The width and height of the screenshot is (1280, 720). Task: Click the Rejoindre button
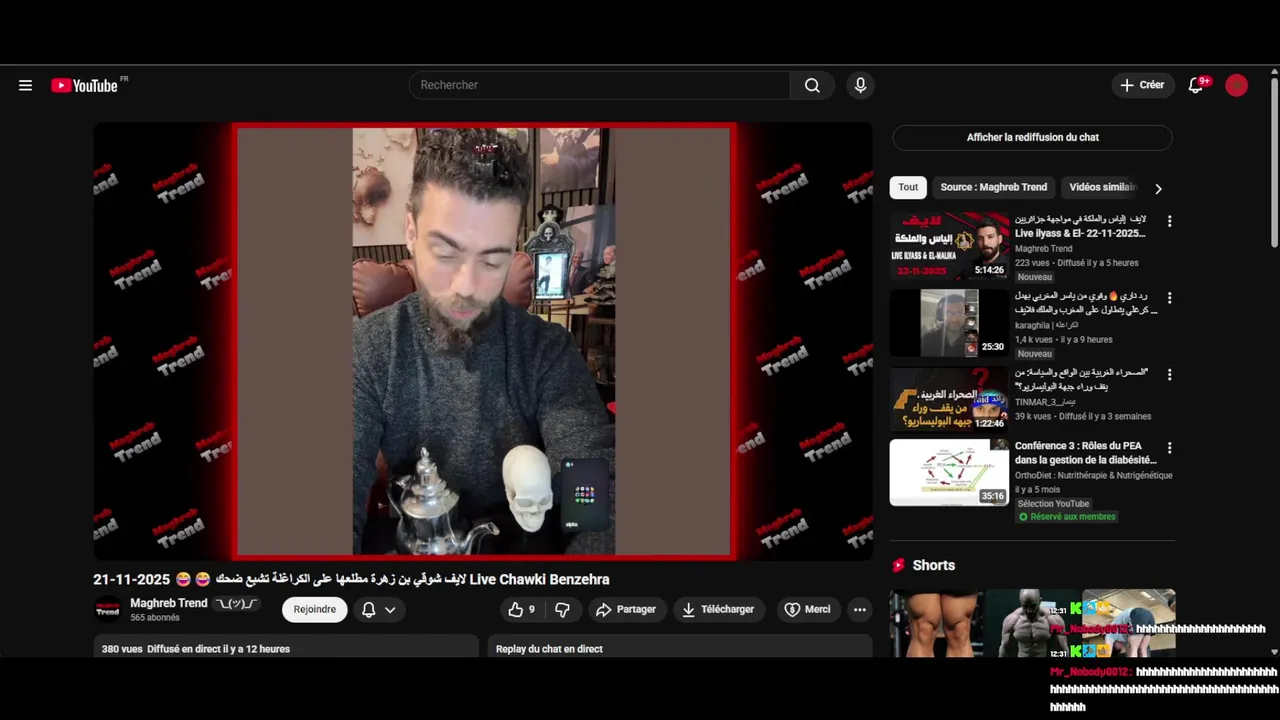(315, 610)
